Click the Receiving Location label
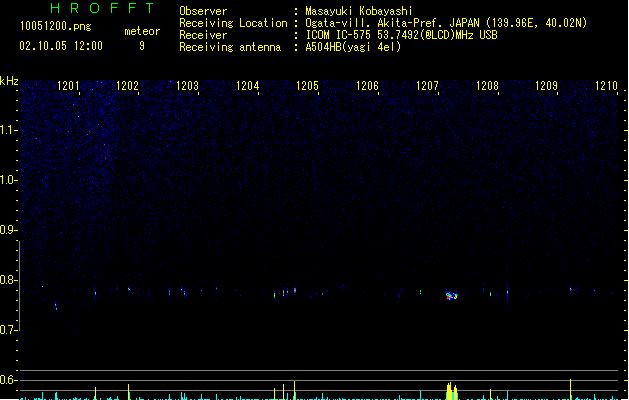This screenshot has width=629, height=400. (x=233, y=23)
